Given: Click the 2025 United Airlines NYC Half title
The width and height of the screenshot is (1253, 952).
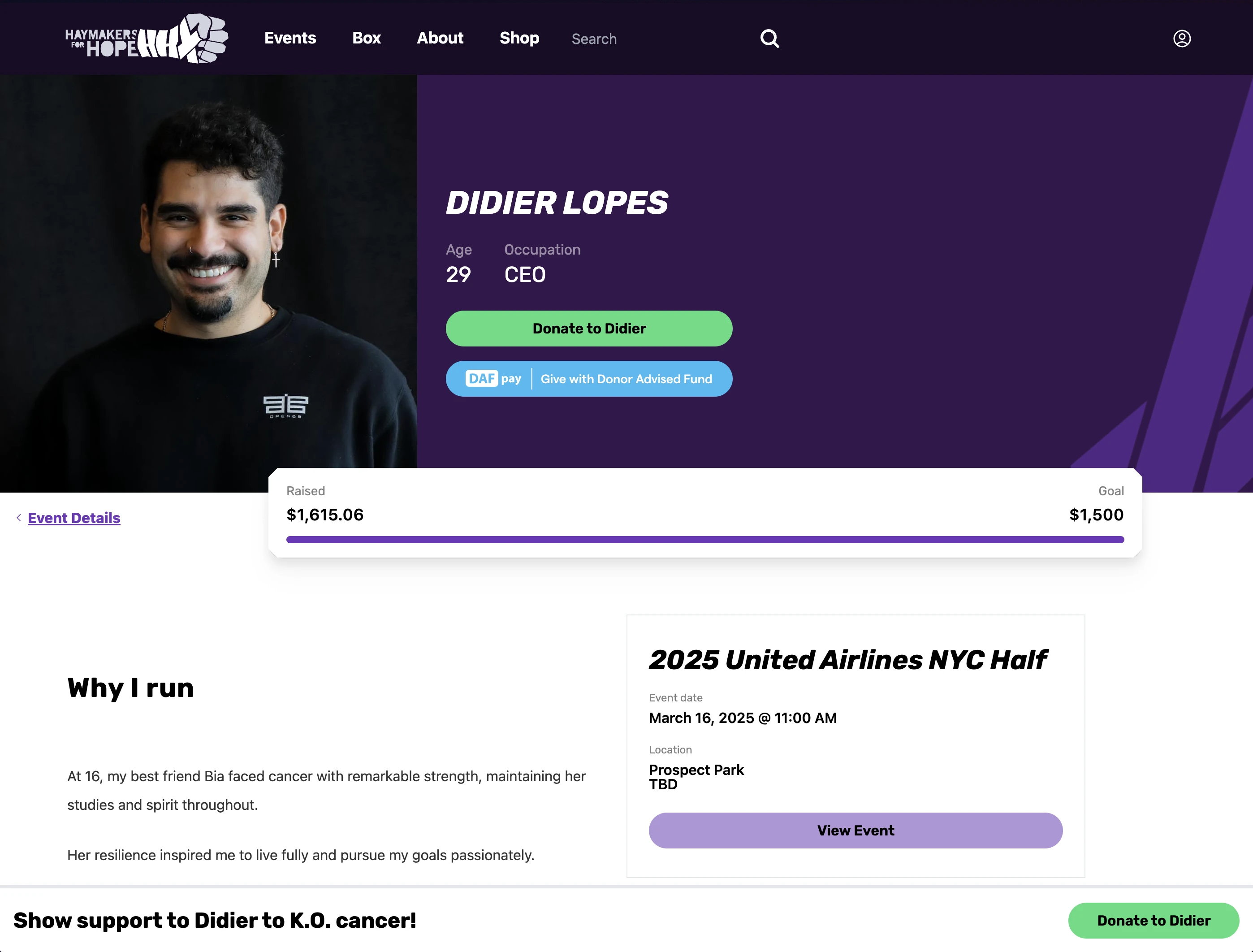Looking at the screenshot, I should [847, 660].
